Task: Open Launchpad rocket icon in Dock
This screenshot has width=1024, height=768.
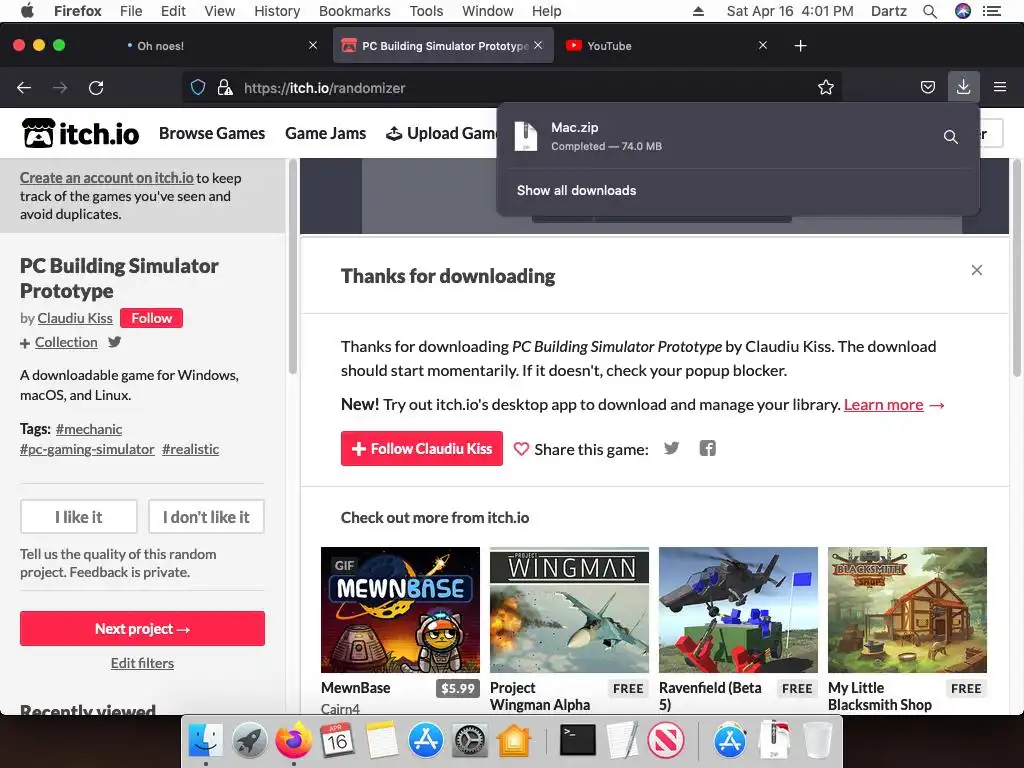Action: coord(249,741)
